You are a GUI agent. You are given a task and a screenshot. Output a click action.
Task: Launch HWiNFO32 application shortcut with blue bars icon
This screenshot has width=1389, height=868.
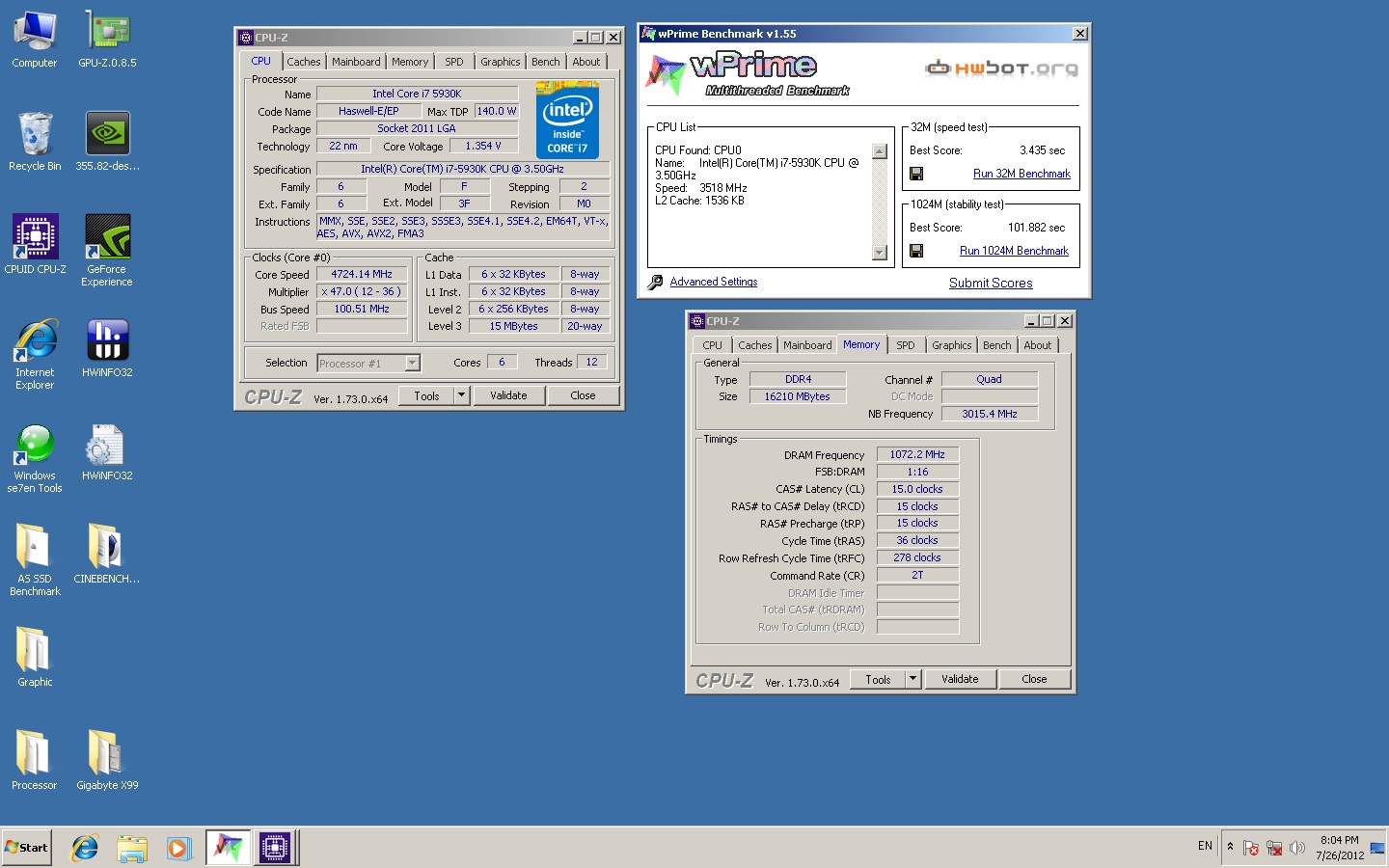click(x=107, y=348)
